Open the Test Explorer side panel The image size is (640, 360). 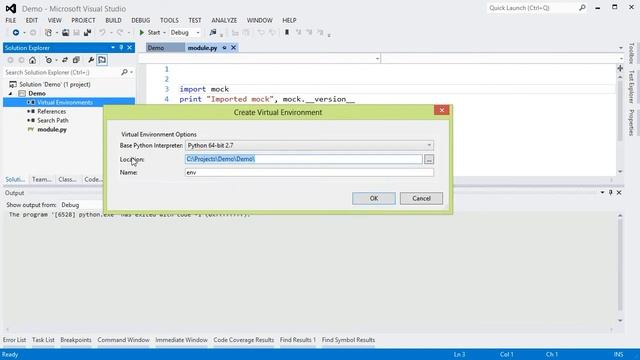(x=631, y=87)
